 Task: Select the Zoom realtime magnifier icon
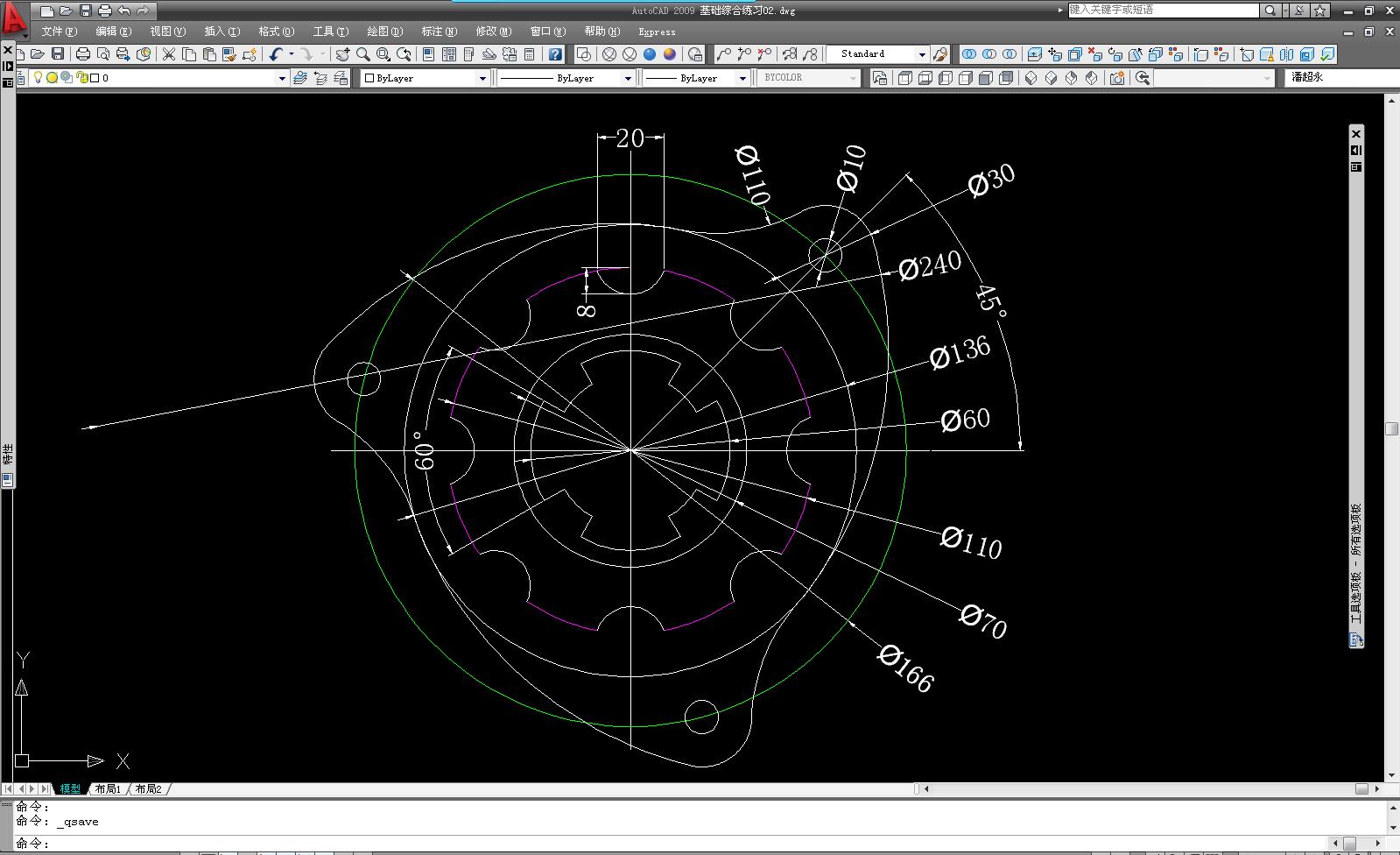(x=362, y=54)
